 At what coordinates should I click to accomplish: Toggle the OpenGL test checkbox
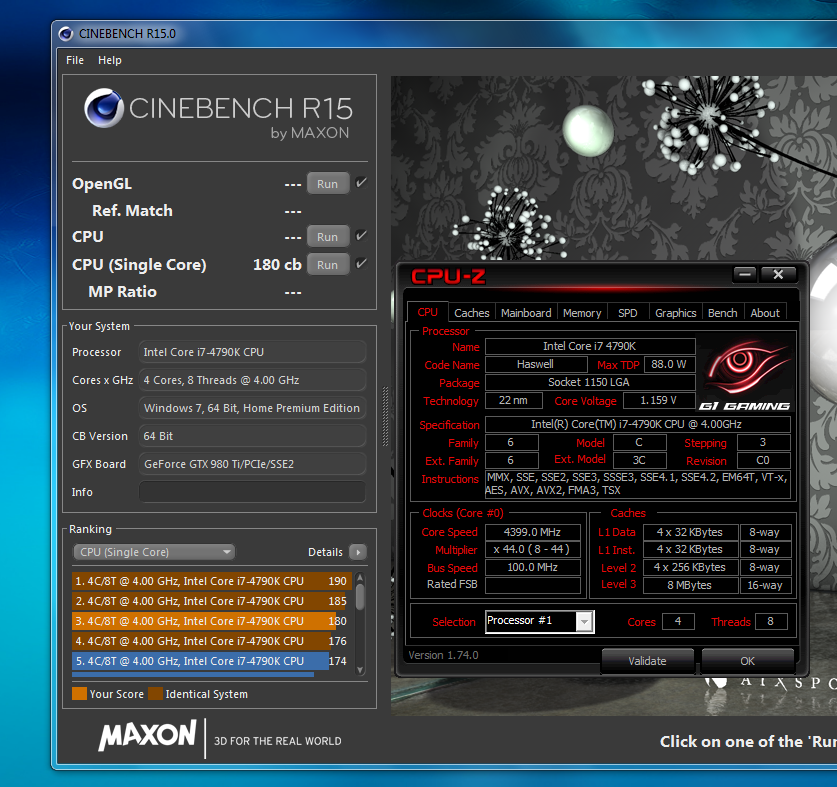tap(361, 183)
